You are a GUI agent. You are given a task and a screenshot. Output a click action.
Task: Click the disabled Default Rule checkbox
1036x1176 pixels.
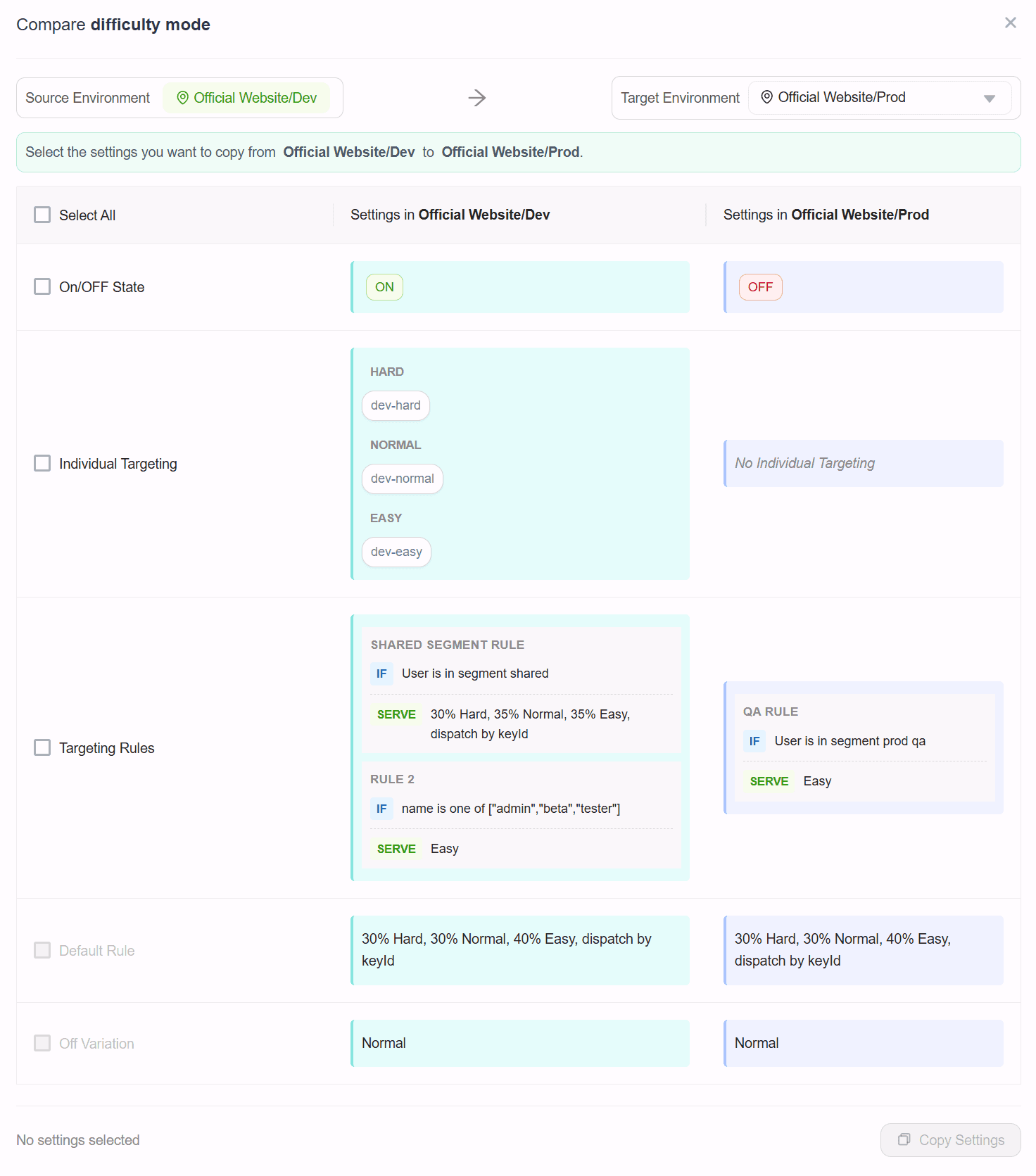pos(42,951)
